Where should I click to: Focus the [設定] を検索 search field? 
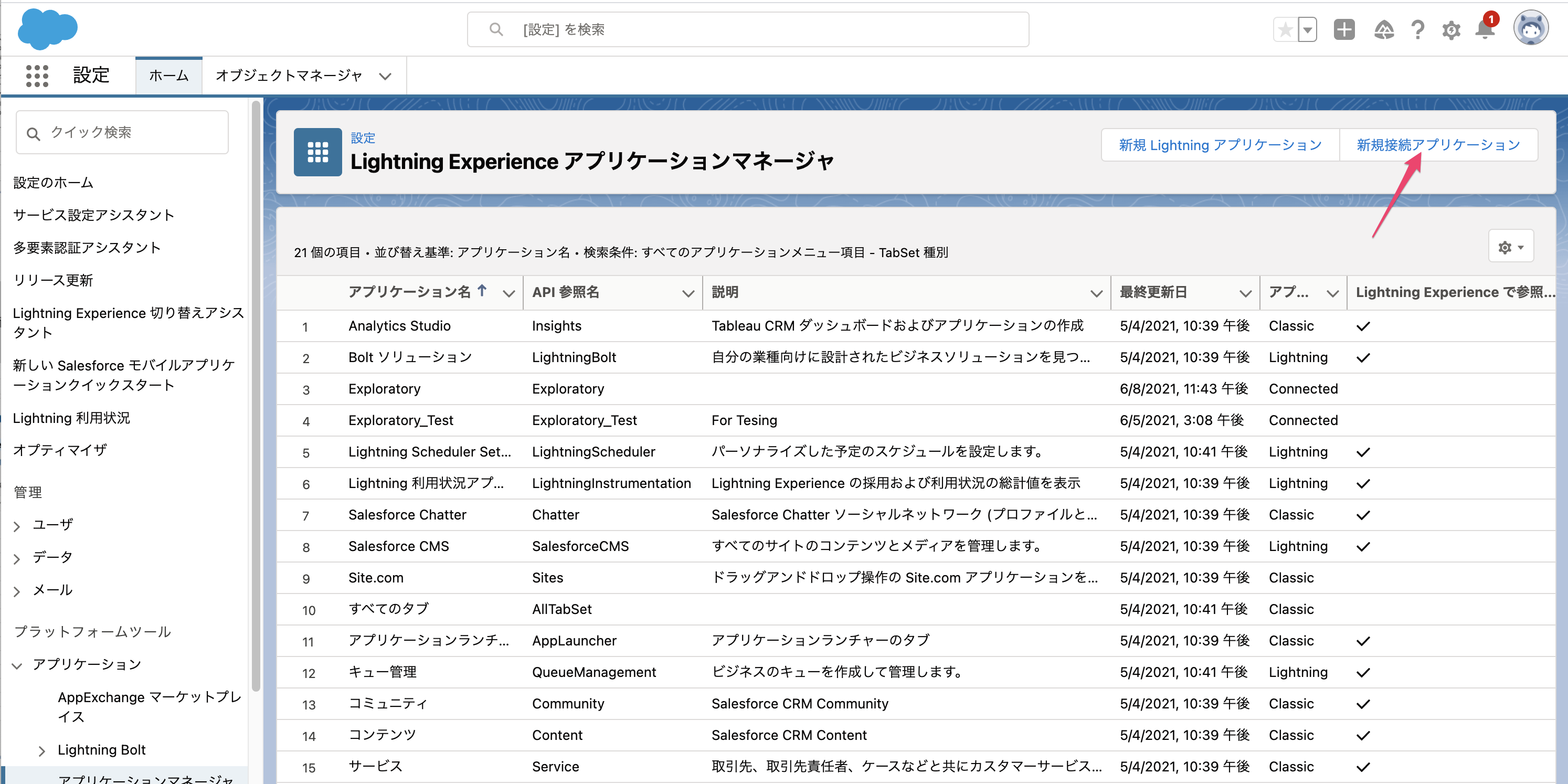point(748,29)
